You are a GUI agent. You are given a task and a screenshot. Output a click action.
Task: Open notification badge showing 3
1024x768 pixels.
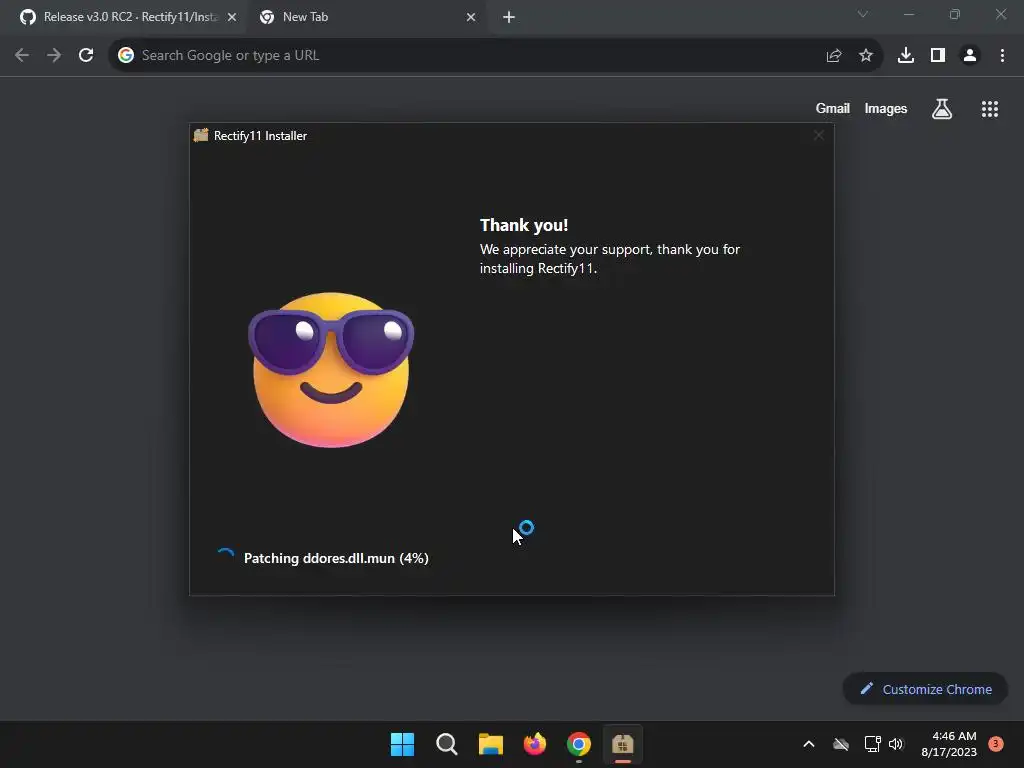pos(996,744)
